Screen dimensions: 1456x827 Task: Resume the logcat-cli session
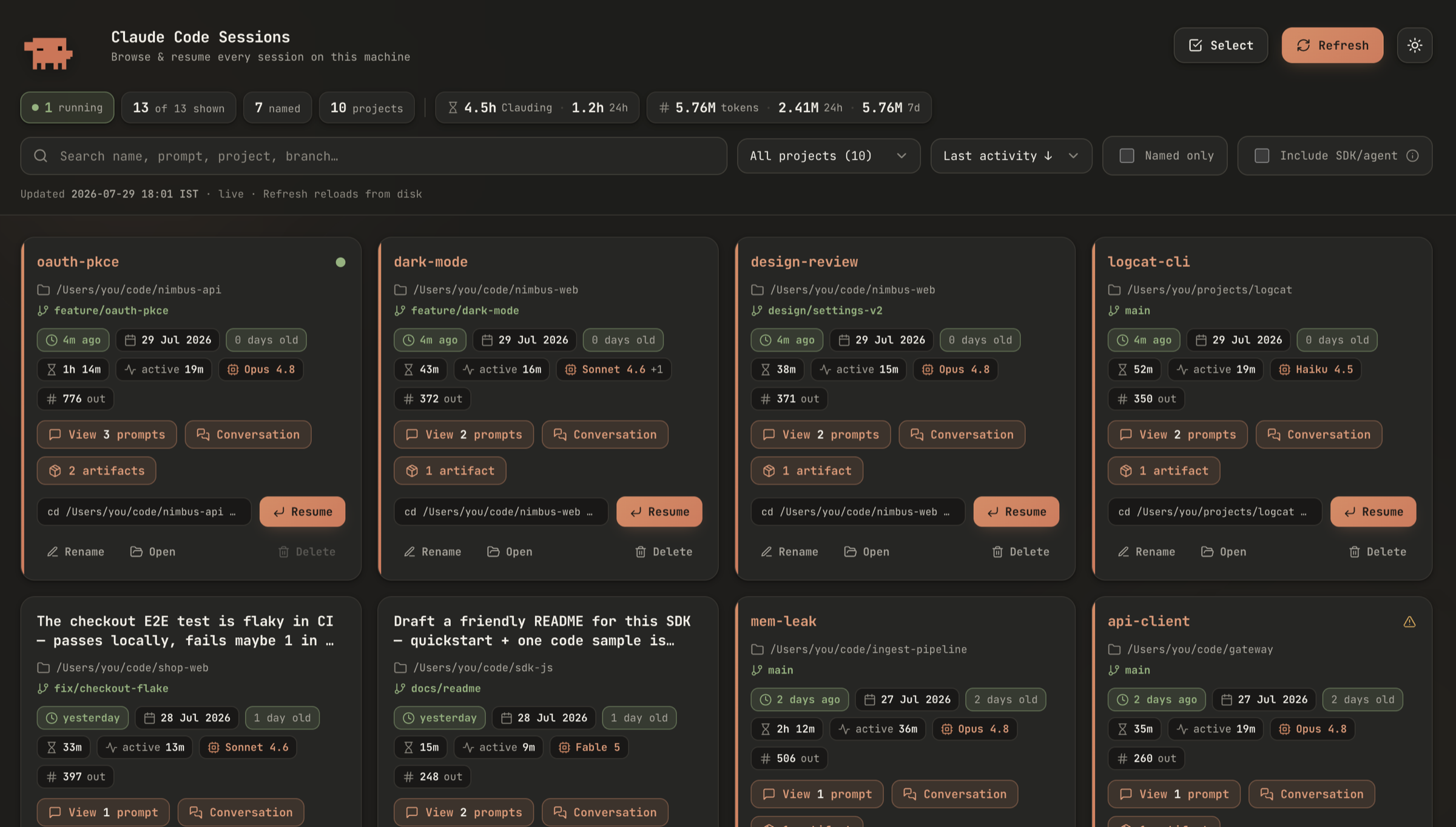tap(1373, 512)
